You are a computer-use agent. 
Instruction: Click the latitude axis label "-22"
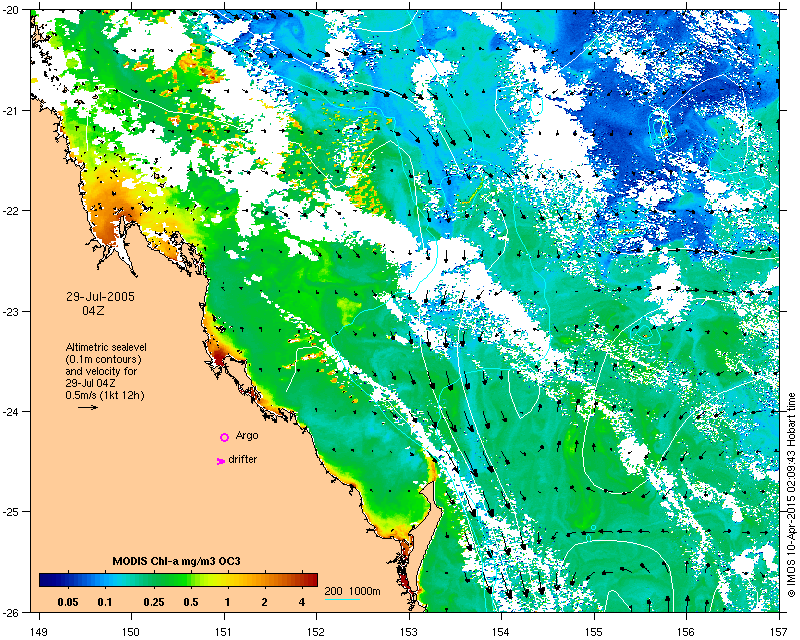(x=12, y=211)
